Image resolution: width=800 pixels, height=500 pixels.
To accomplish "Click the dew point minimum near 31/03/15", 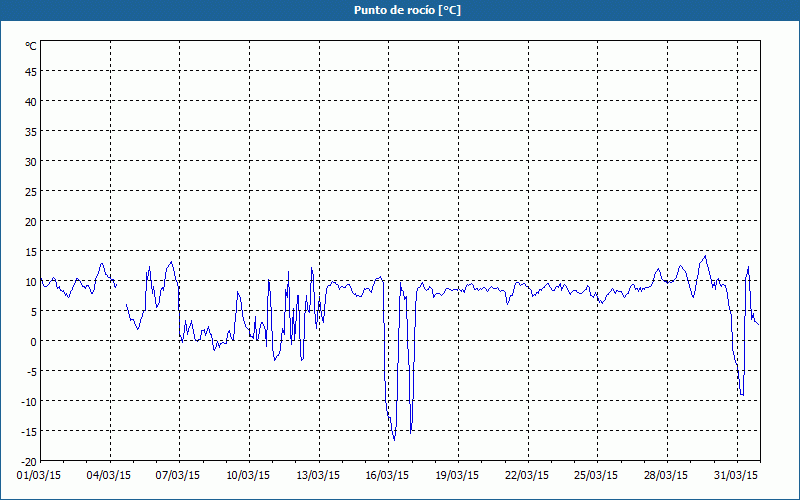I will (x=742, y=395).
